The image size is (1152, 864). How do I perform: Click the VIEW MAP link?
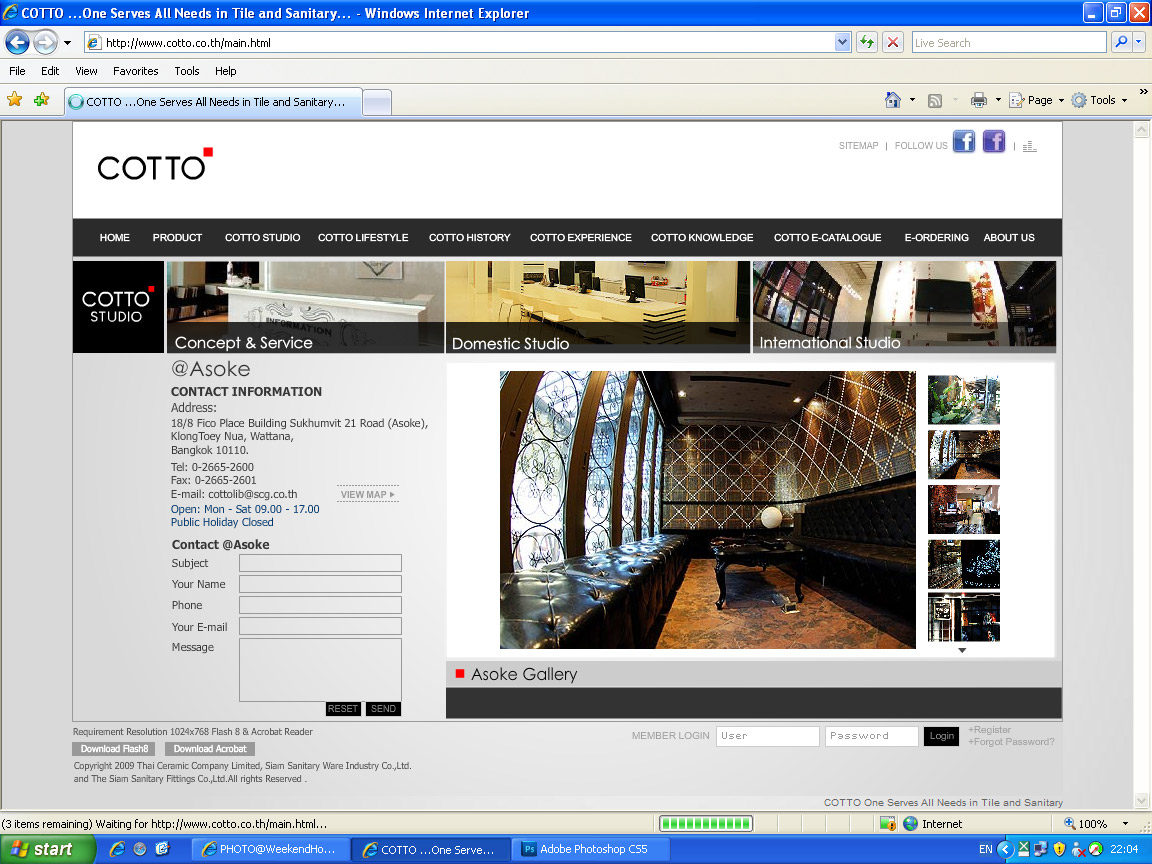367,495
